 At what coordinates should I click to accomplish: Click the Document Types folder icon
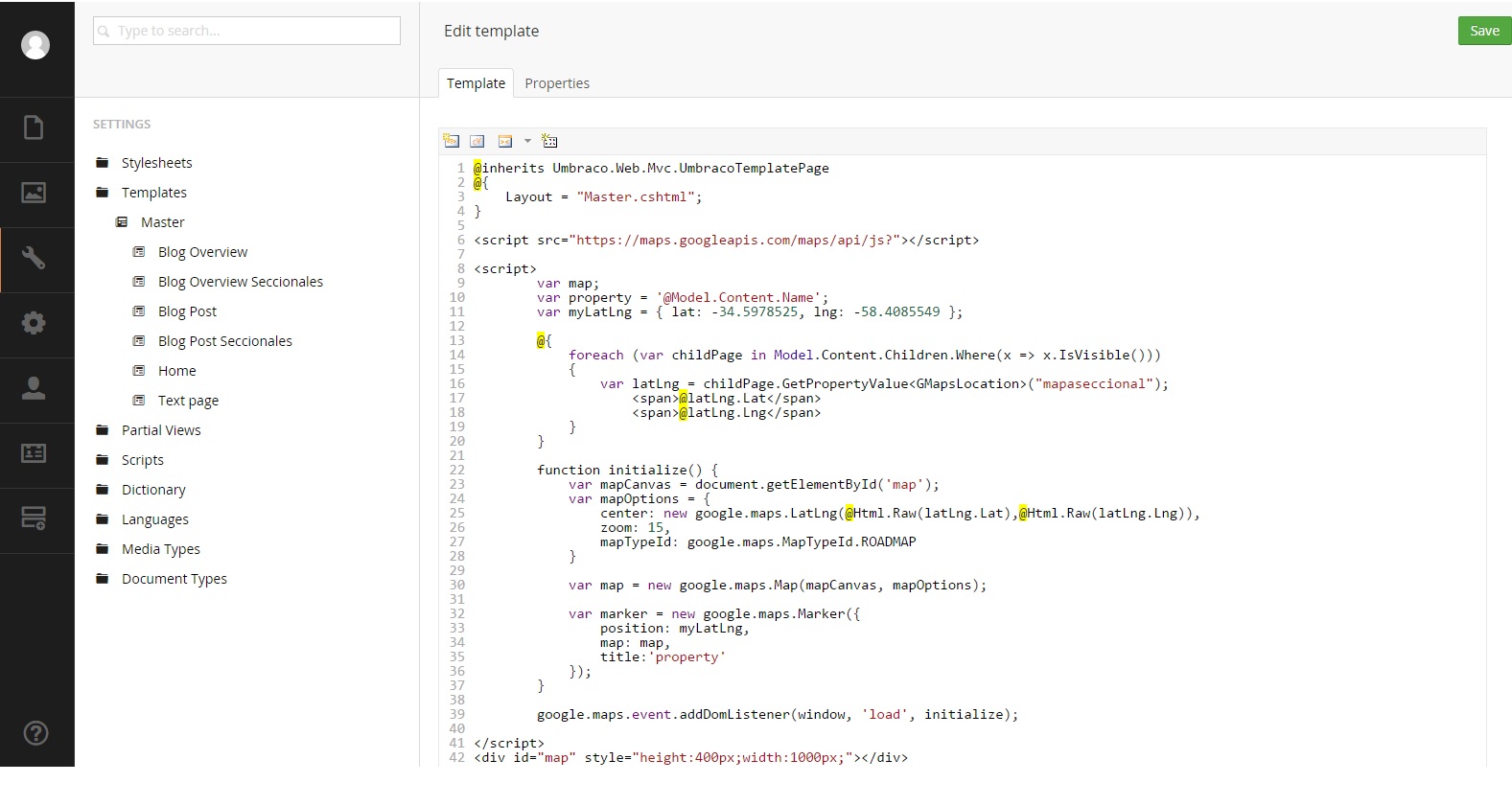pos(103,579)
